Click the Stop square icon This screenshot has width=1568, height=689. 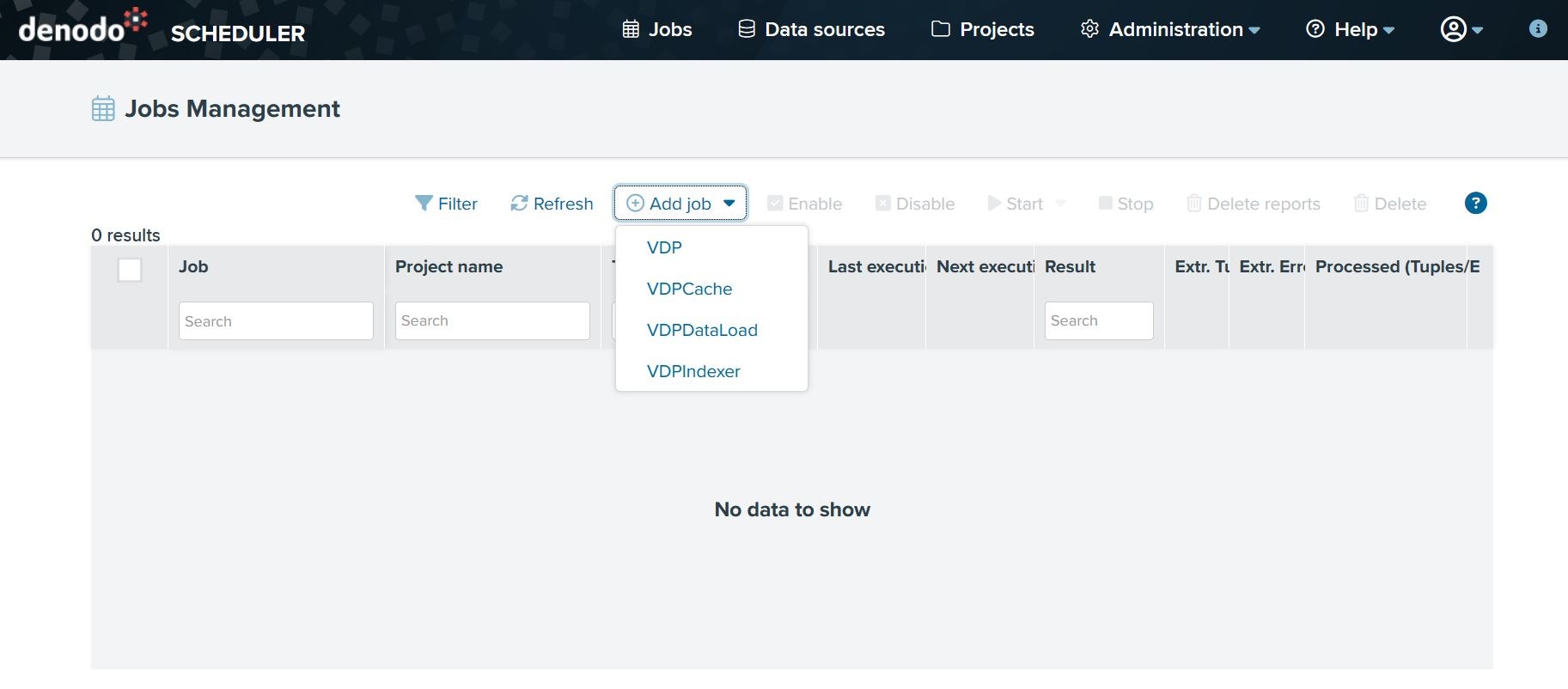pyautogui.click(x=1105, y=203)
